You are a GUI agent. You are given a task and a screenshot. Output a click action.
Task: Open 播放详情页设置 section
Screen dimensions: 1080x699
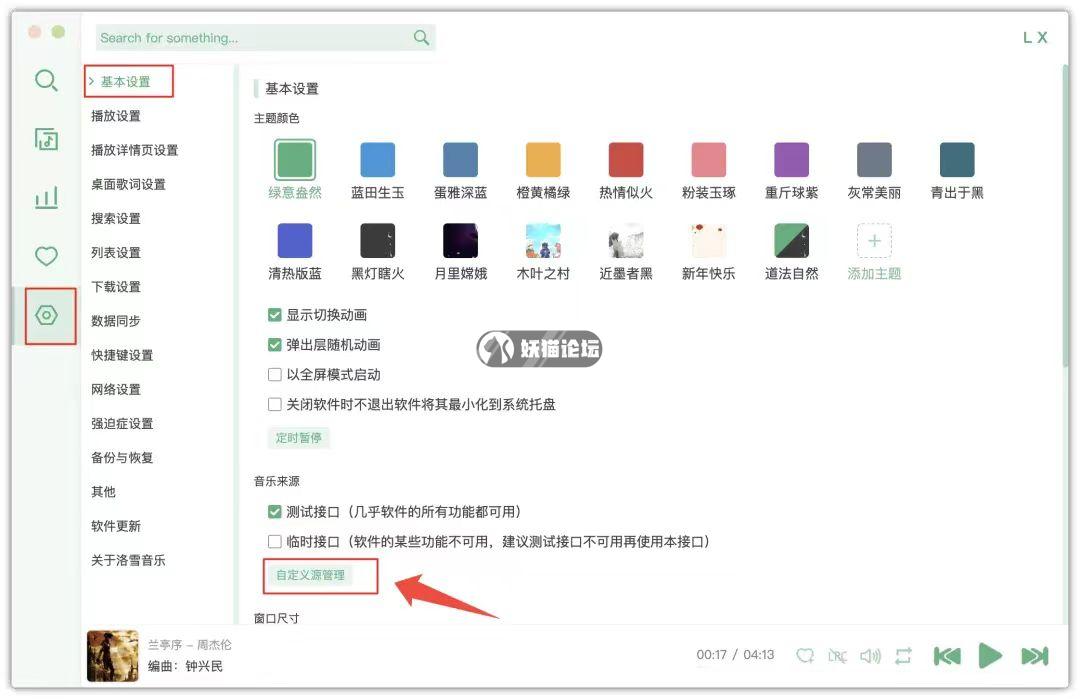134,150
